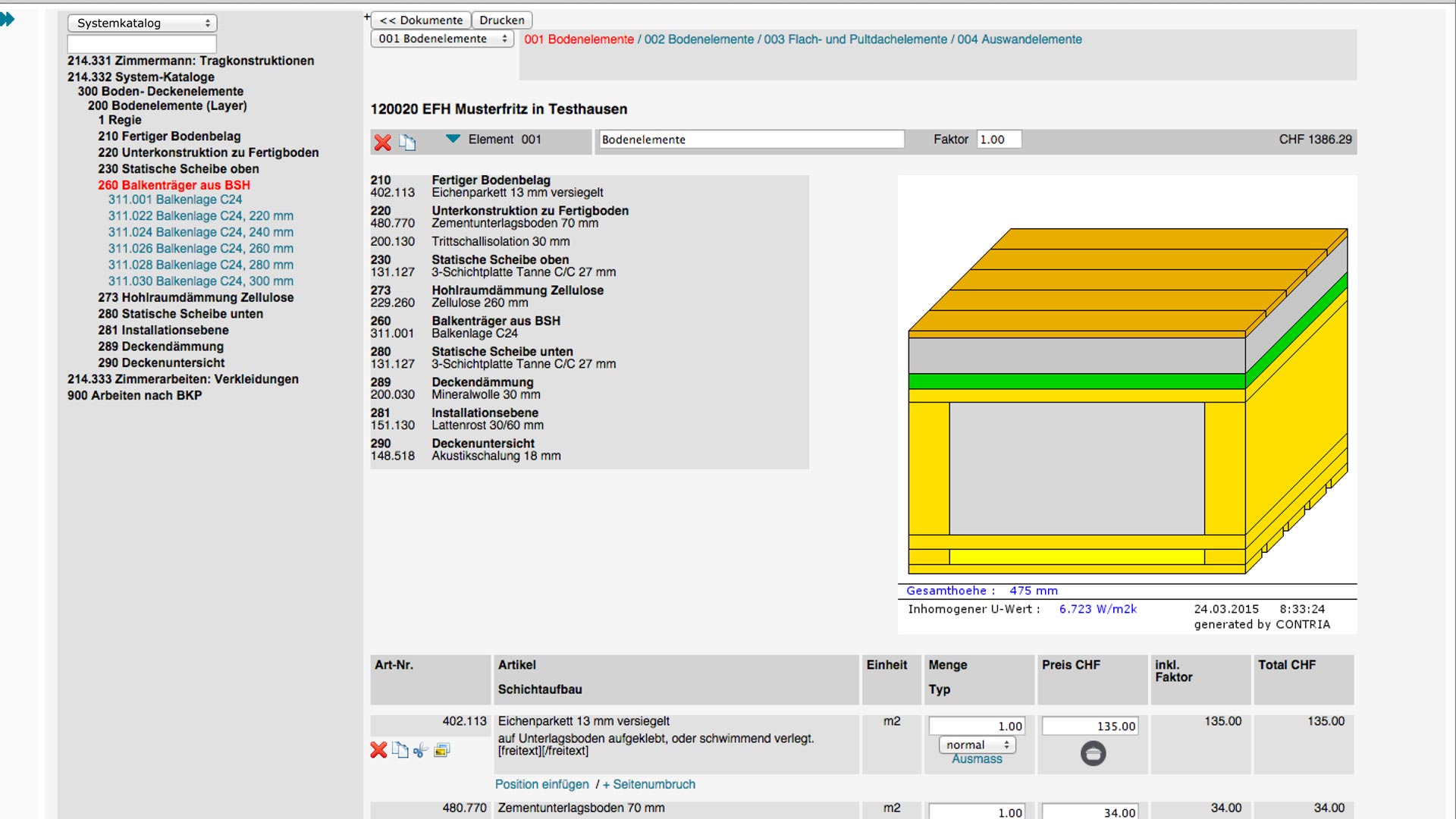Switch to 003 Flach- und Pultdachelemente

tap(855, 39)
